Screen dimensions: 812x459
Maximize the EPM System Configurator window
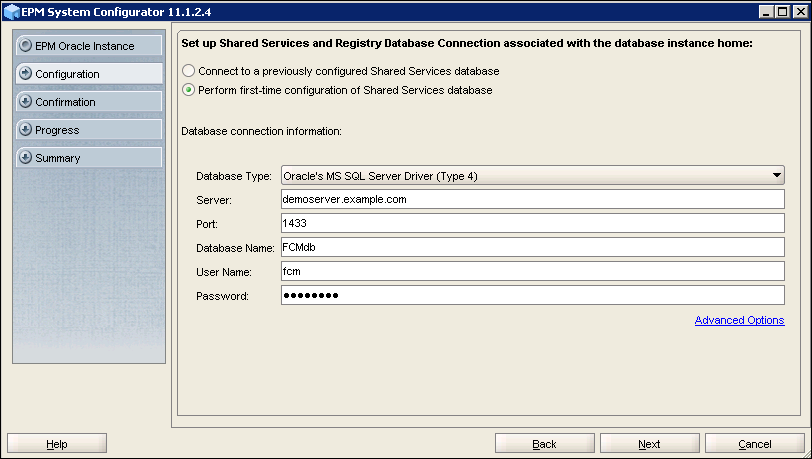tap(781, 11)
